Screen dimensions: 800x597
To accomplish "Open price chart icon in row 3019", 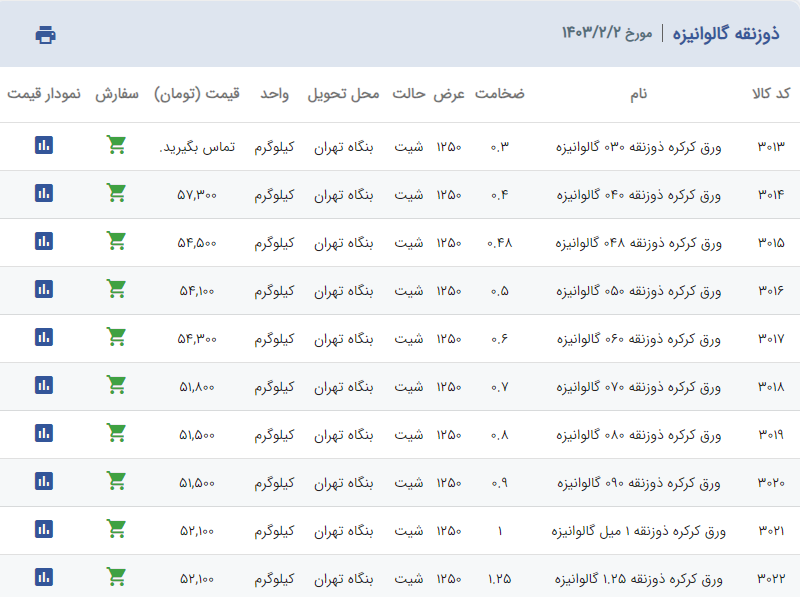I will pos(43,433).
